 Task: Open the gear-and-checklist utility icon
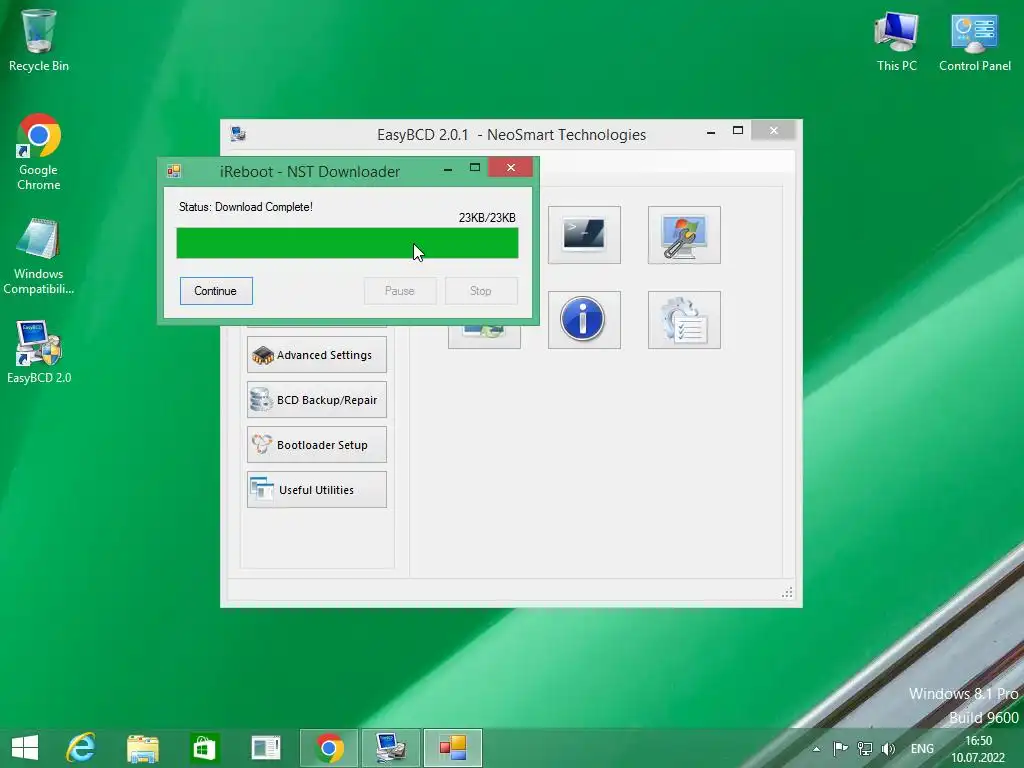click(684, 320)
